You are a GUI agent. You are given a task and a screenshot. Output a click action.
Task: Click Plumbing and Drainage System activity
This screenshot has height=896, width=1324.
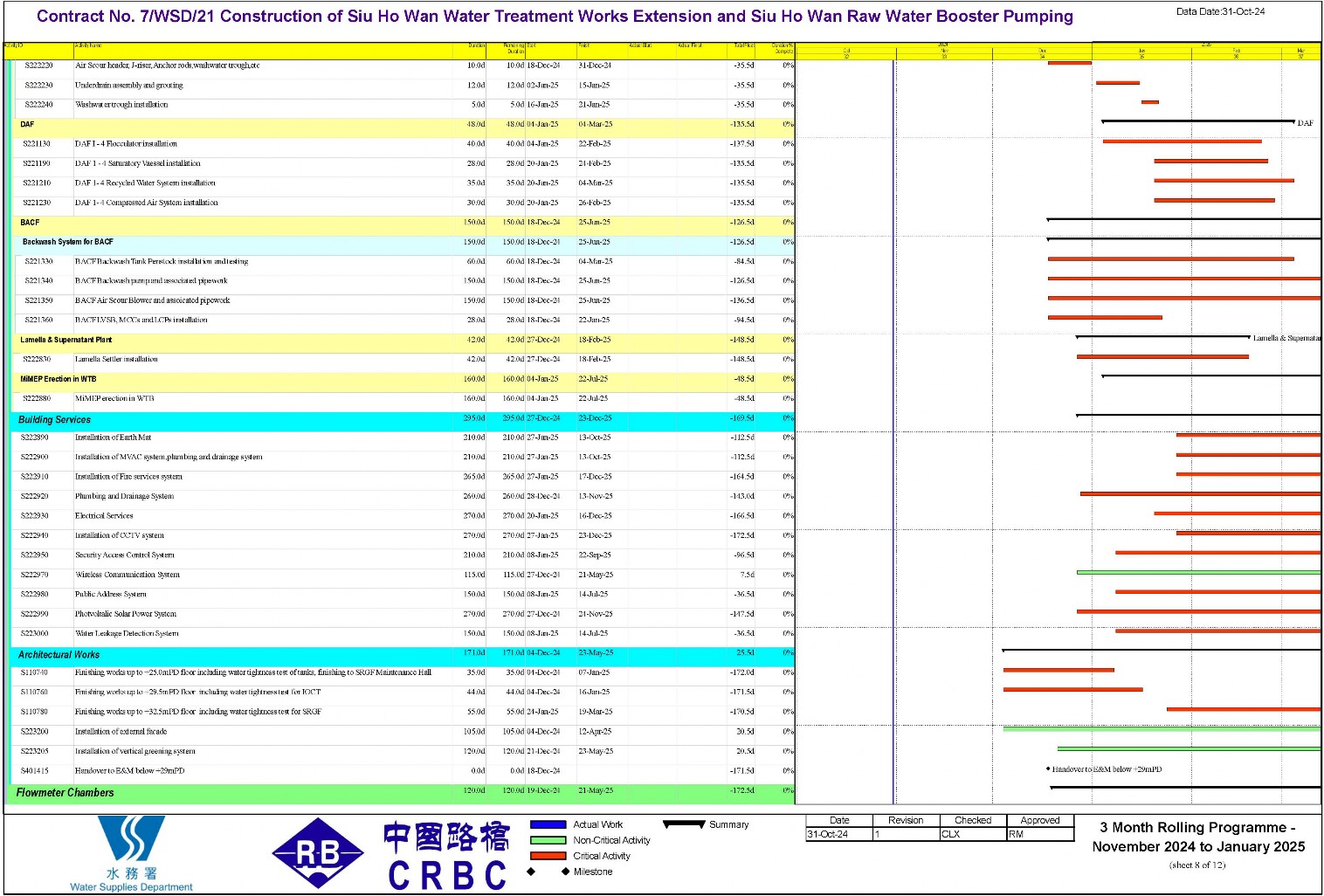coord(124,496)
